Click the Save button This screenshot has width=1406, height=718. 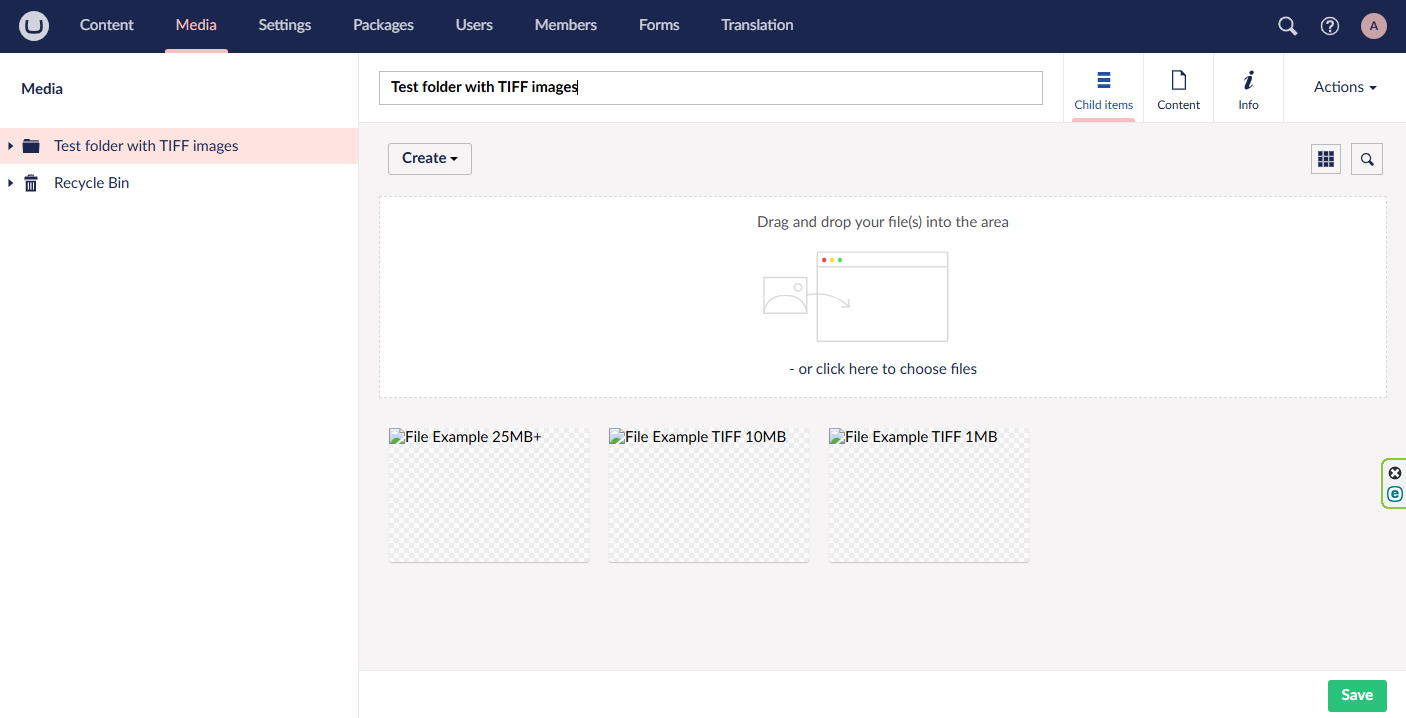click(1357, 696)
